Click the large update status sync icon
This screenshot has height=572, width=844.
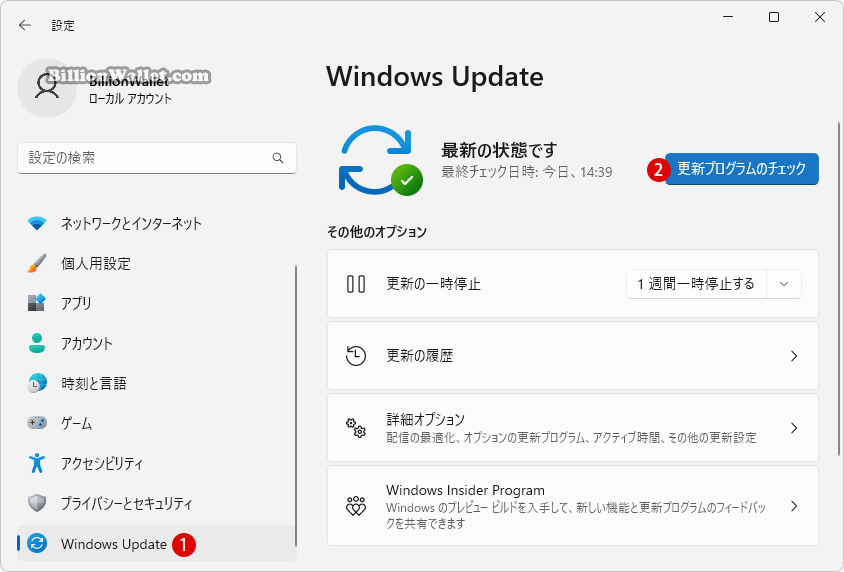click(x=381, y=160)
